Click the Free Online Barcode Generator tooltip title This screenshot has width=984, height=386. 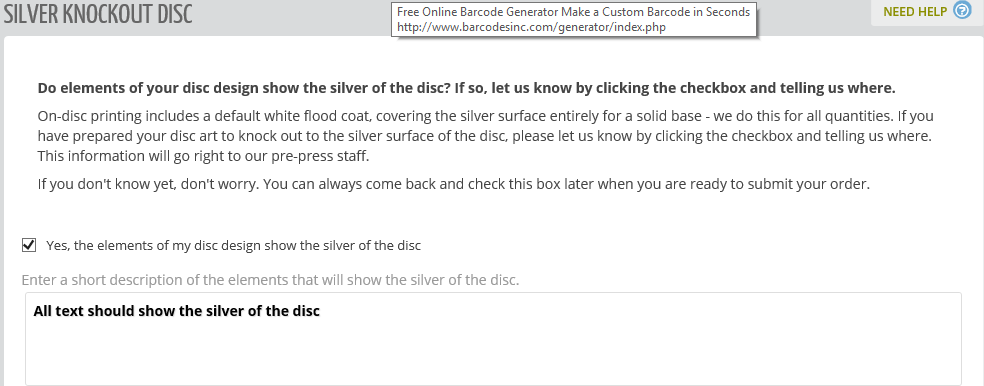574,12
